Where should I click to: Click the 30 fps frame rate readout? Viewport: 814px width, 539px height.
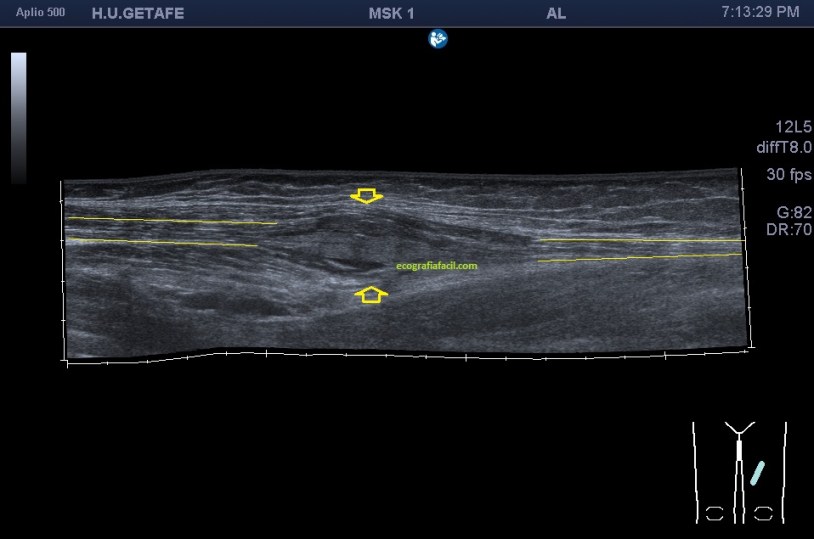[789, 174]
